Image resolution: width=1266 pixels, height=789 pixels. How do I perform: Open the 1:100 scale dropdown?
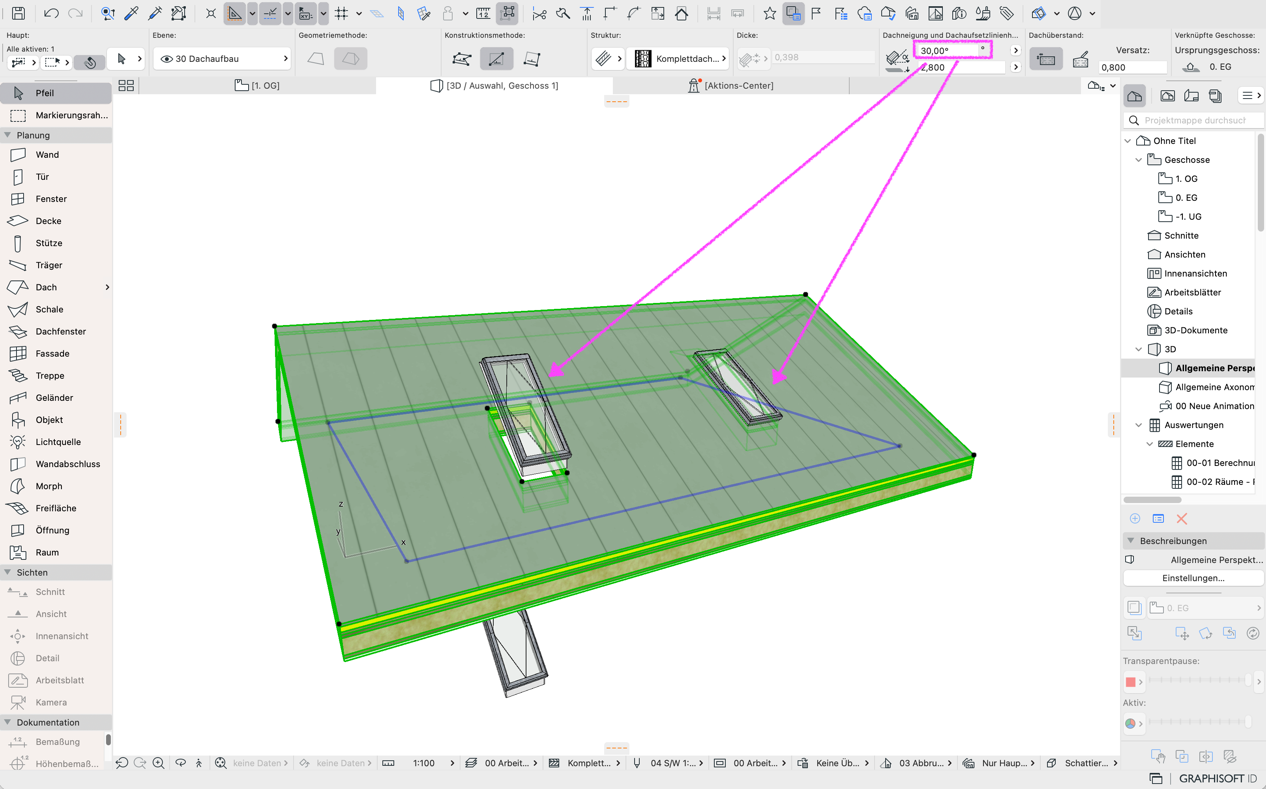(x=432, y=763)
